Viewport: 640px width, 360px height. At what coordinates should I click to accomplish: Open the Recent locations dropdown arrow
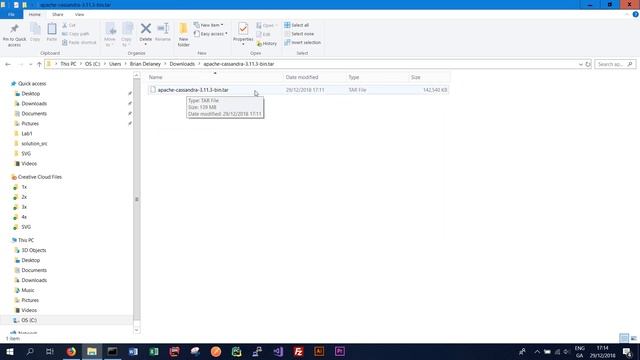tap(31, 64)
